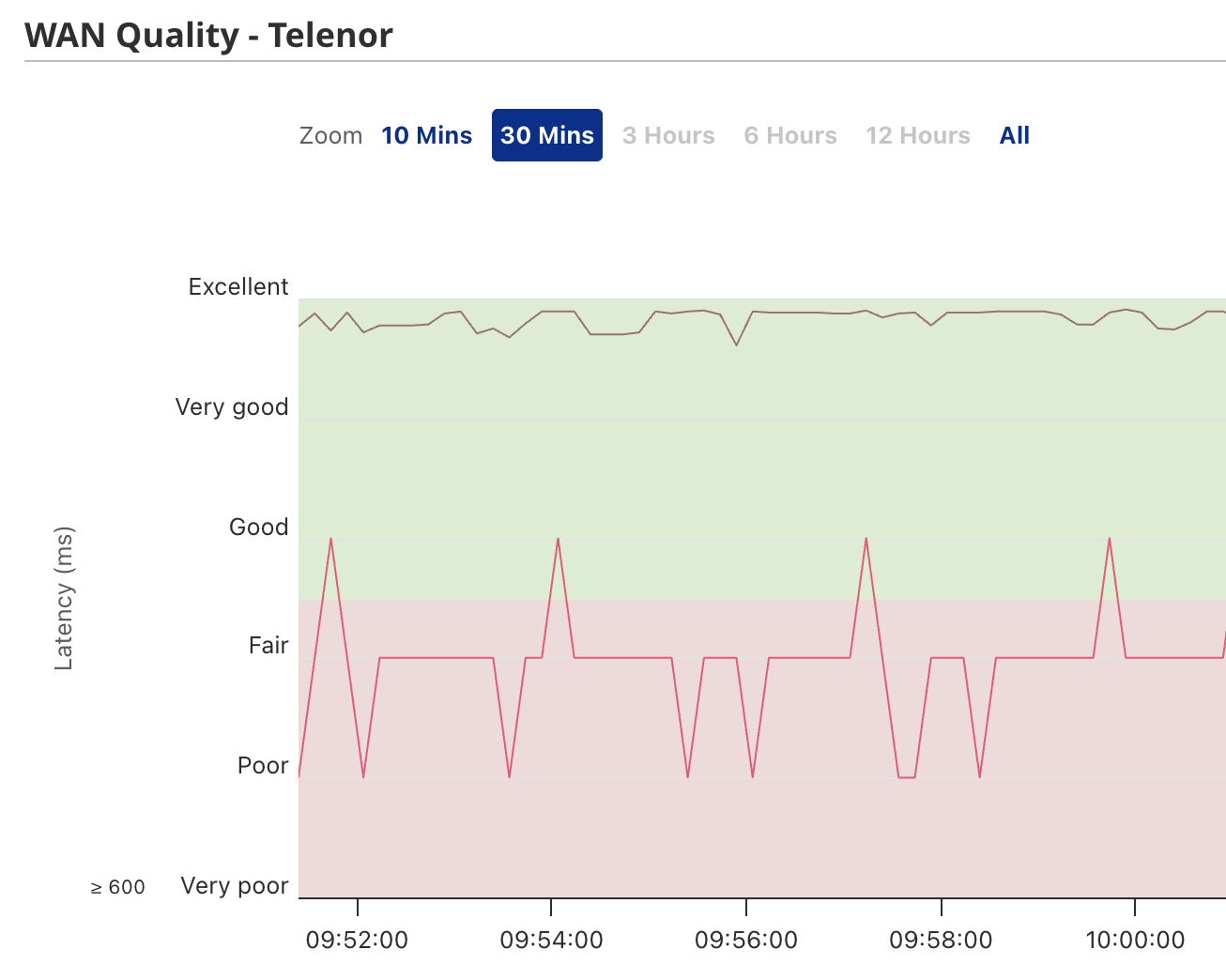The height and width of the screenshot is (980, 1226).
Task: Click the ≥ 600 latency axis value
Action: click(x=118, y=887)
